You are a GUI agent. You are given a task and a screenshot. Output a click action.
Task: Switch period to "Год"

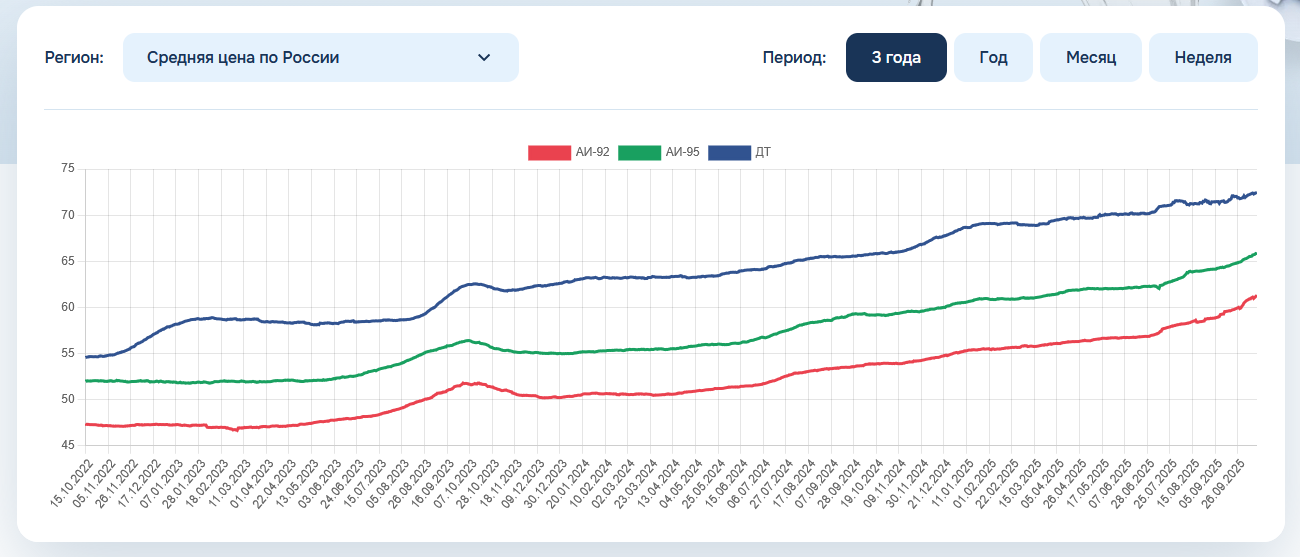tap(993, 58)
